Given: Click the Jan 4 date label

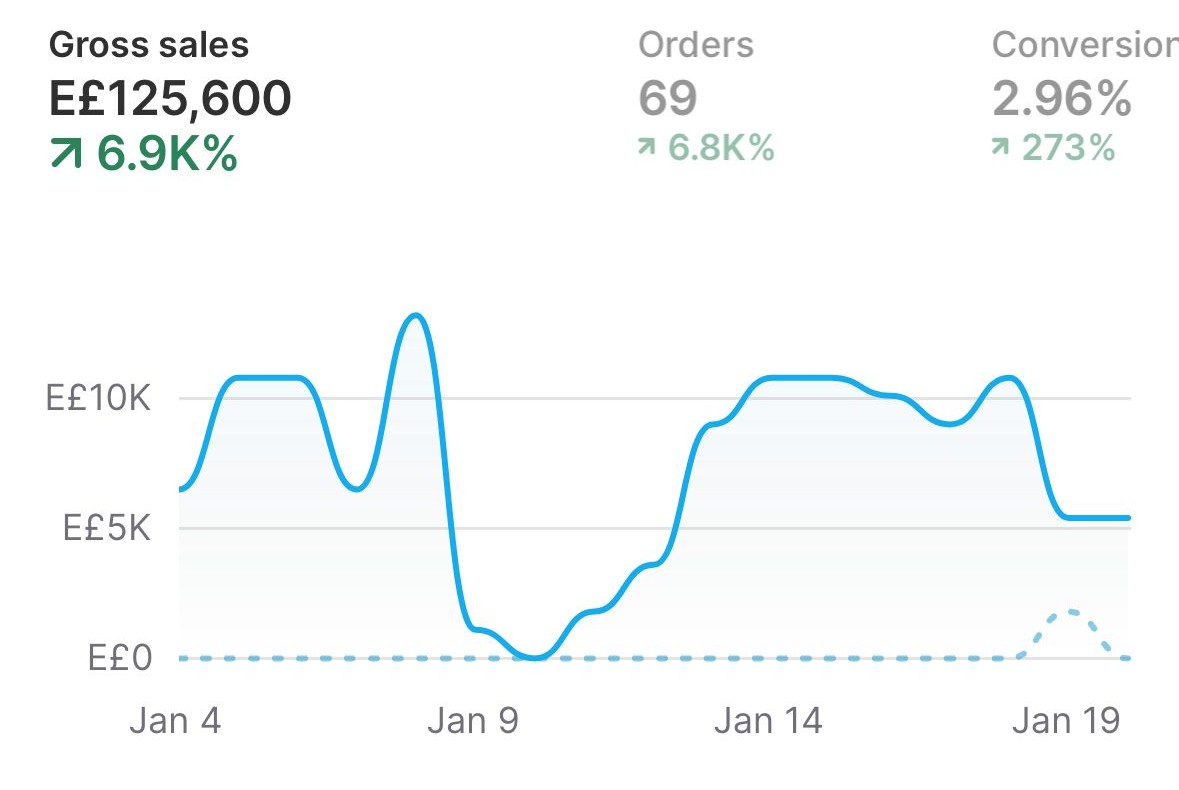Looking at the screenshot, I should (175, 720).
